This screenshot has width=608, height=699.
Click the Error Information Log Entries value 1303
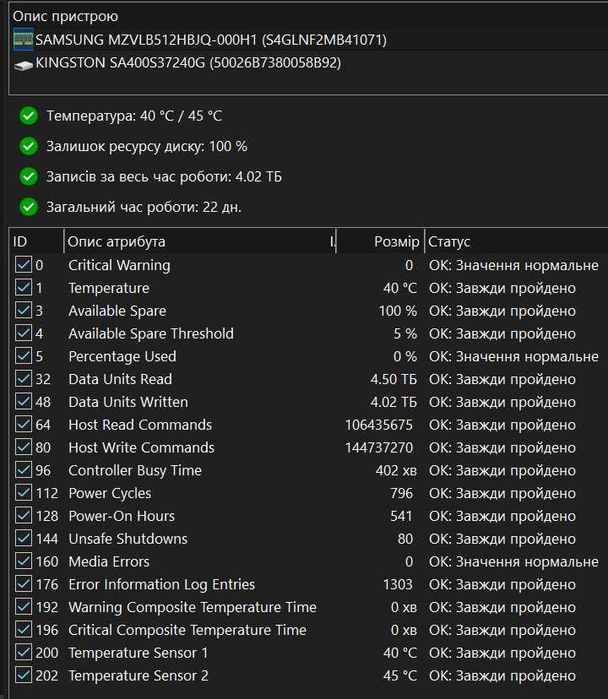398,584
